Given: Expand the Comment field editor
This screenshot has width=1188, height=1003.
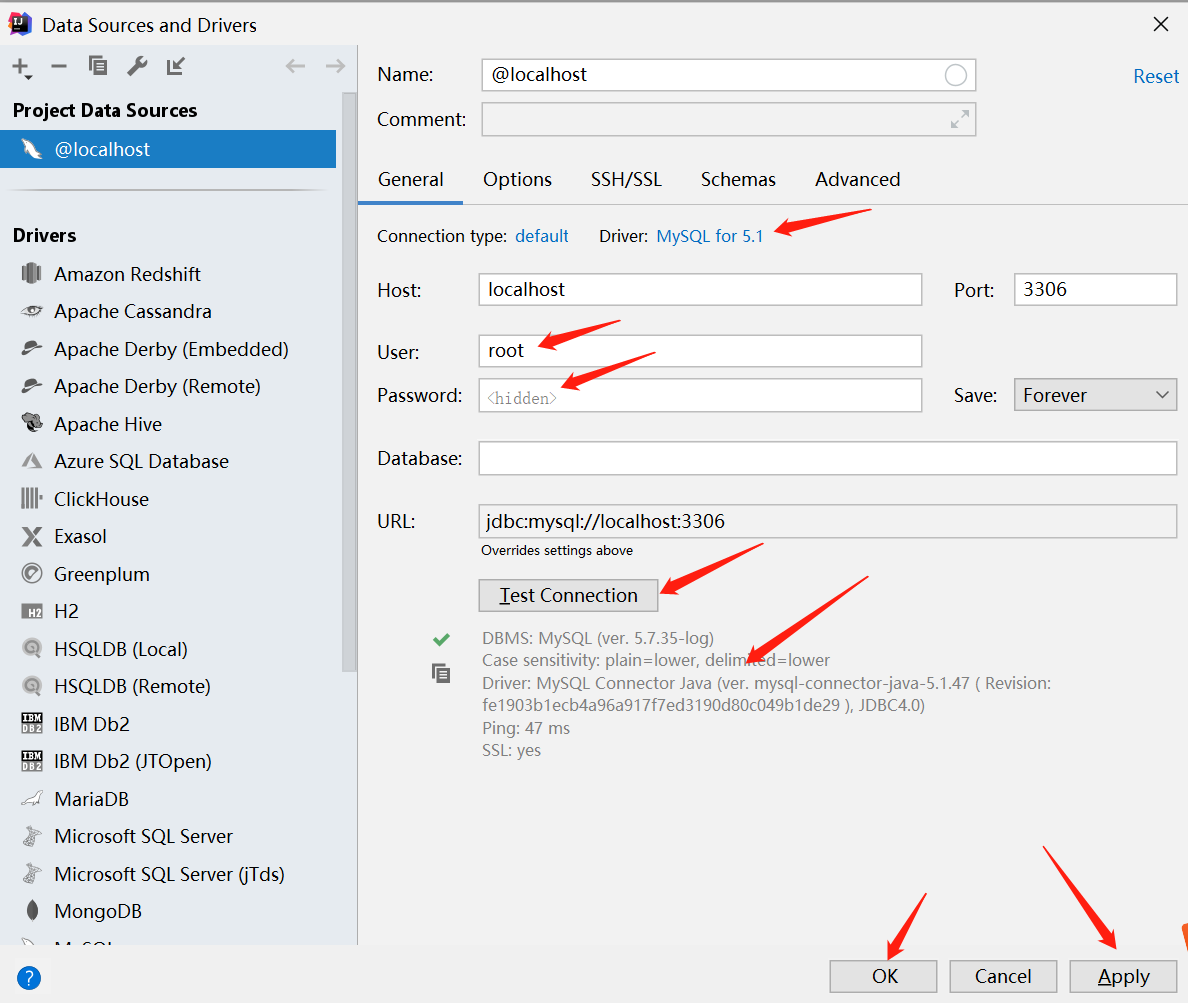Looking at the screenshot, I should [960, 120].
